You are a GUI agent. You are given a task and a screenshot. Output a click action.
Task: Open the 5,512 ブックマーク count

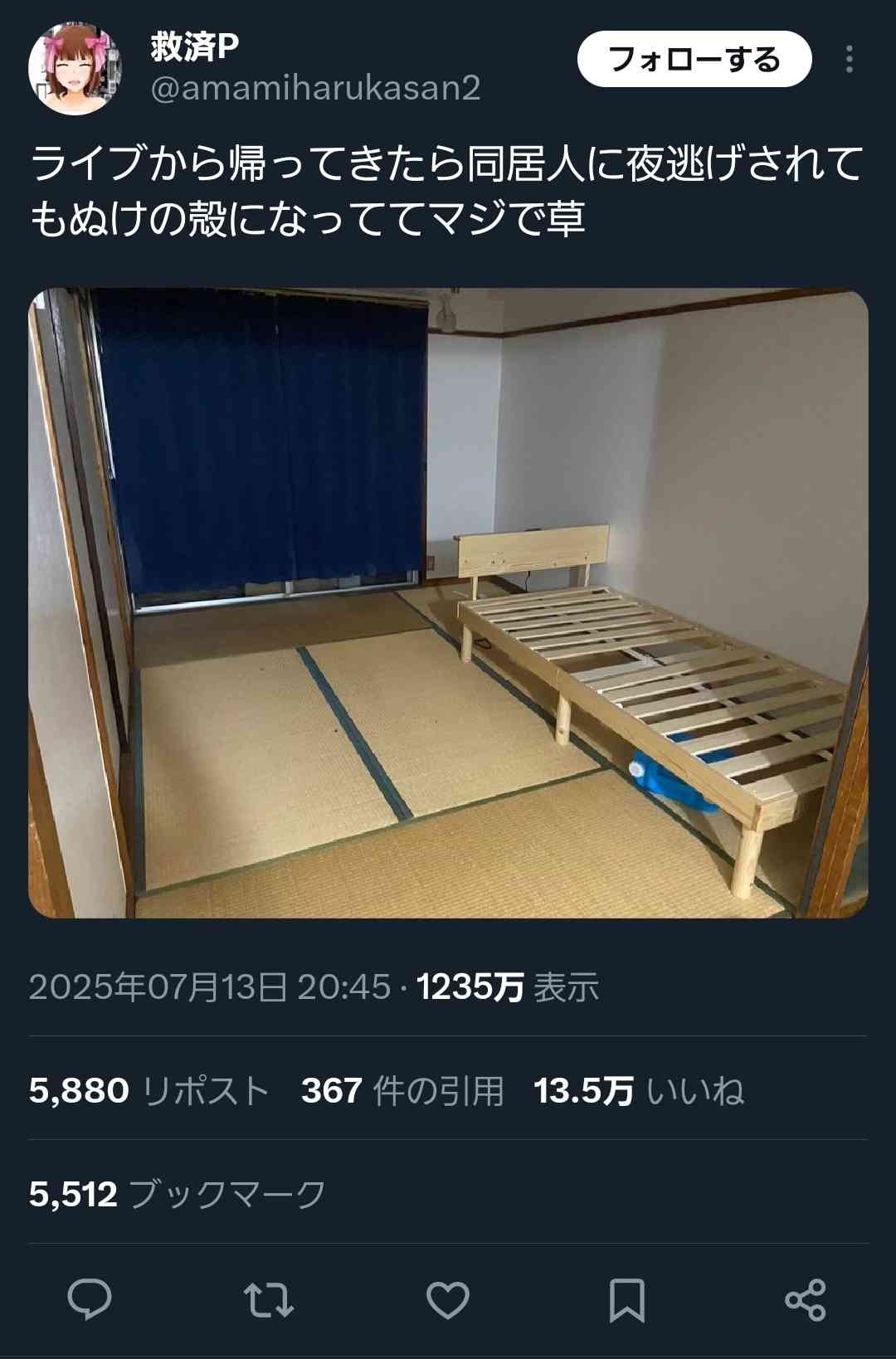pos(177,1194)
